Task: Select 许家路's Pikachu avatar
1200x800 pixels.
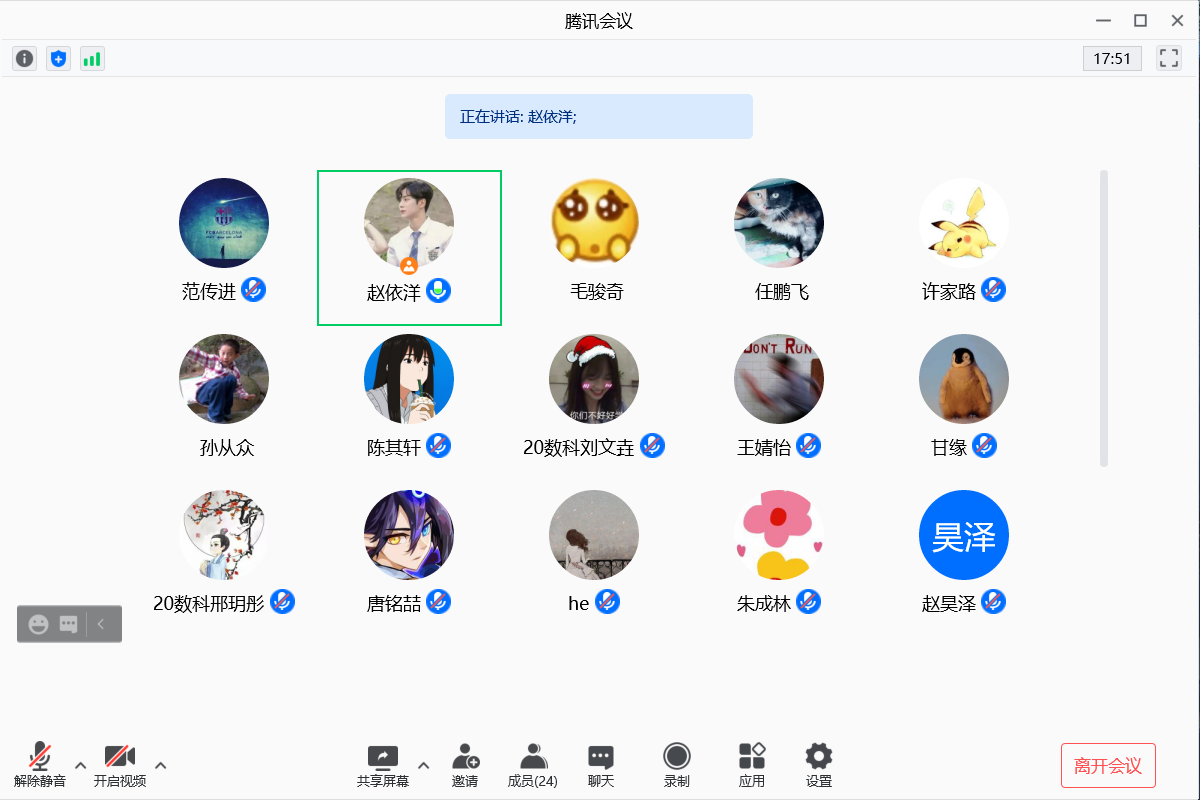Action: tap(964, 223)
